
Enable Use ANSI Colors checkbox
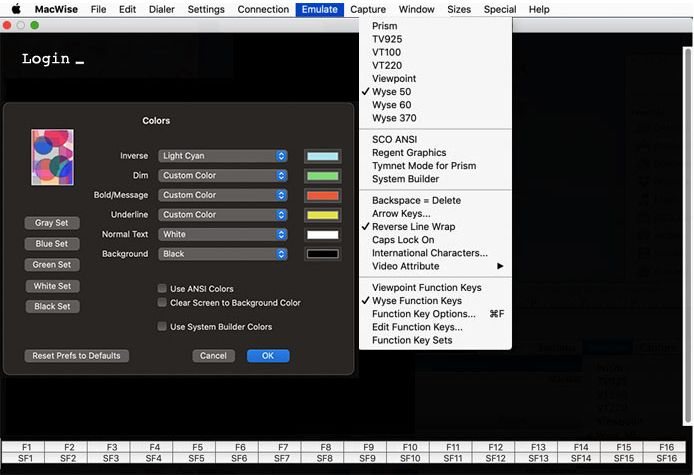[162, 289]
